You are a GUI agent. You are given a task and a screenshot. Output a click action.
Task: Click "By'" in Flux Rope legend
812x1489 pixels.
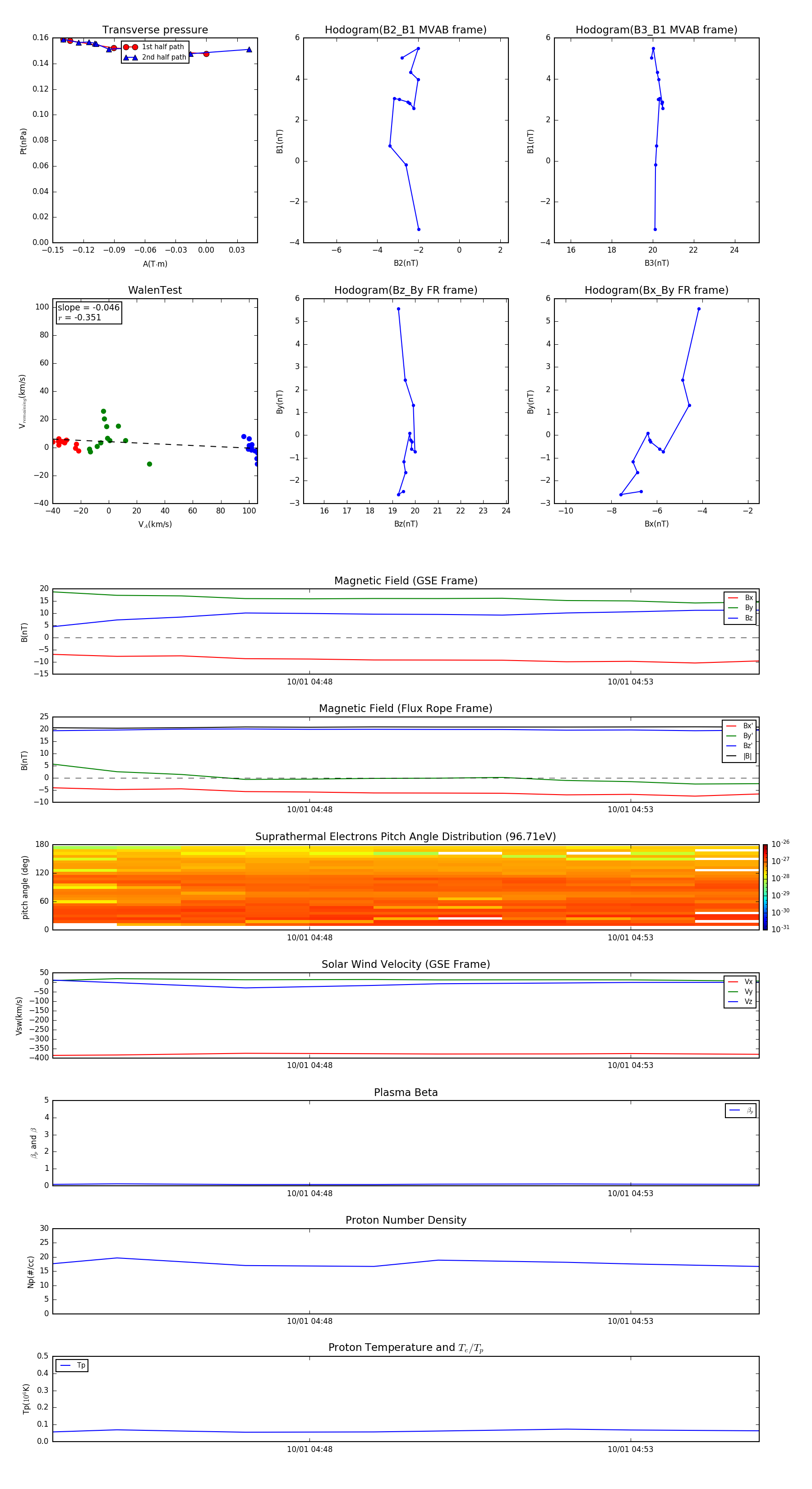[740, 736]
